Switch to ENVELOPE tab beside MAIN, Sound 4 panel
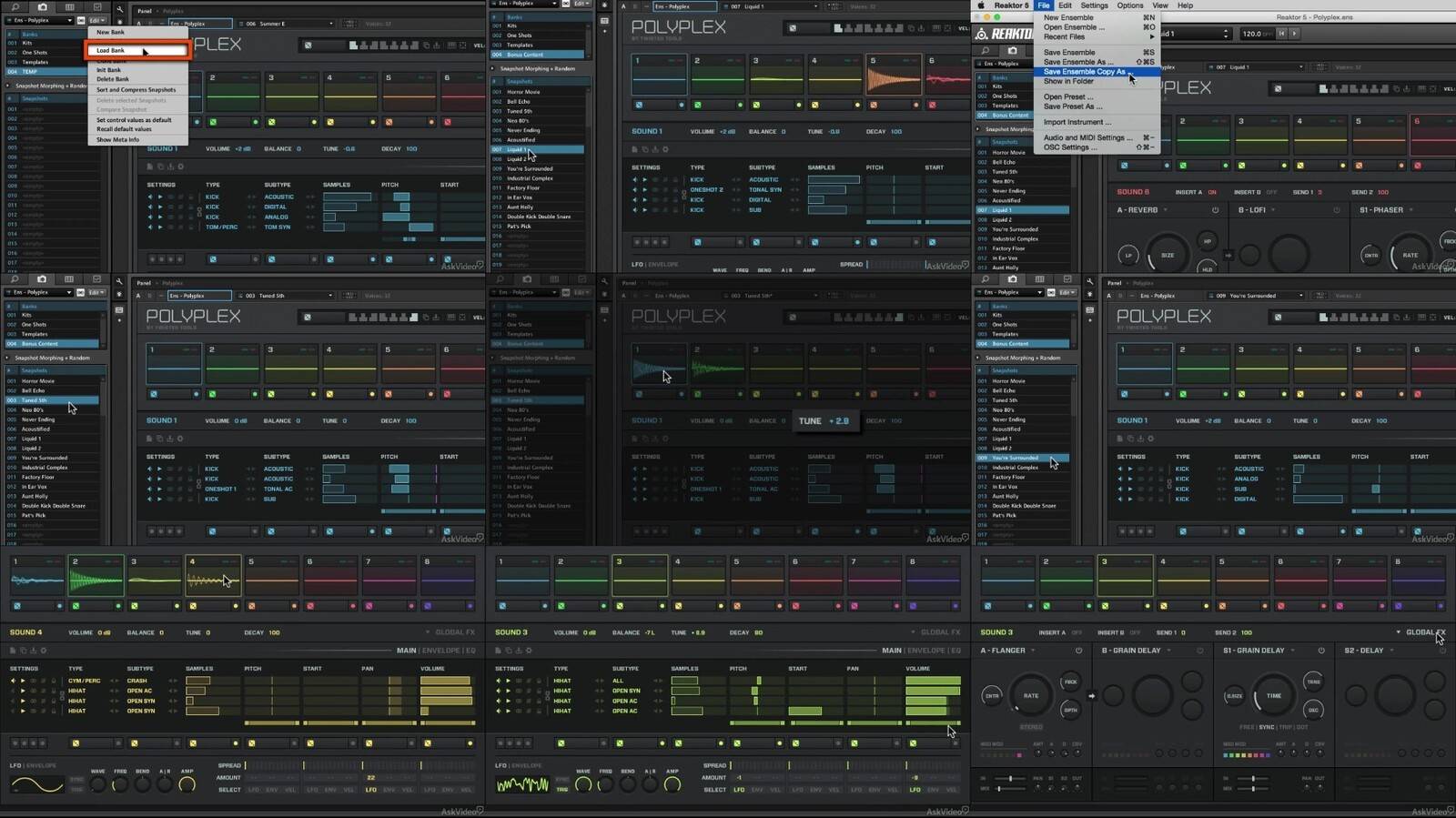The width and height of the screenshot is (1456, 818). [440, 651]
